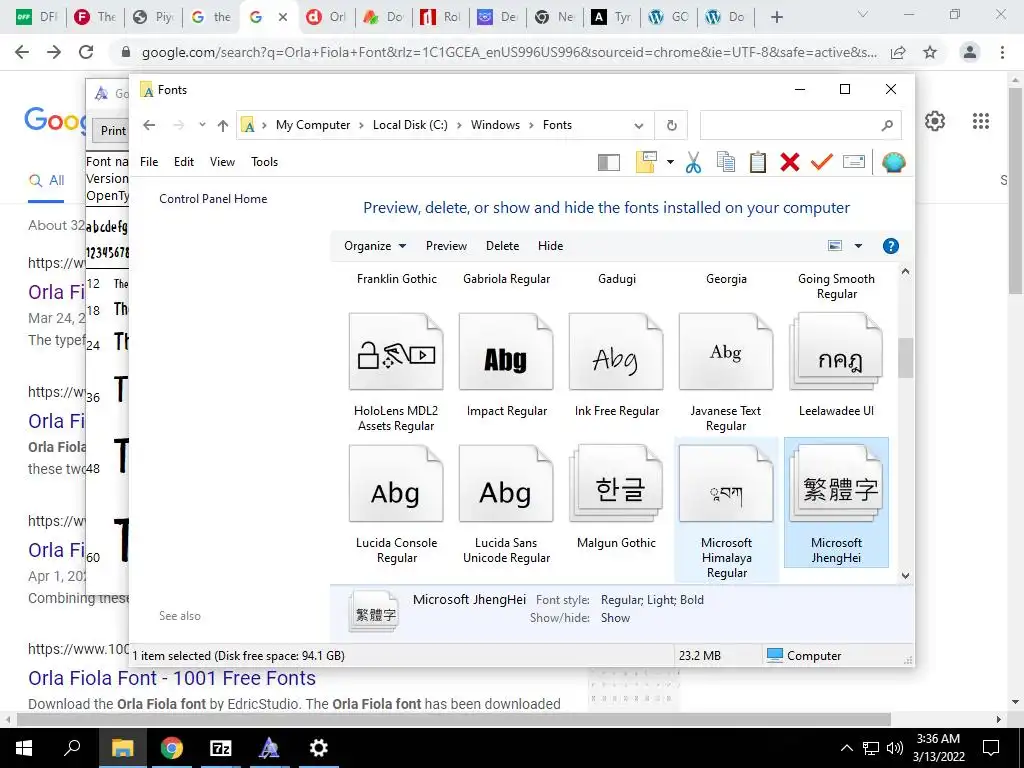Click the Copy icon in Fonts toolbar
Image resolution: width=1024 pixels, height=768 pixels.
coord(726,162)
